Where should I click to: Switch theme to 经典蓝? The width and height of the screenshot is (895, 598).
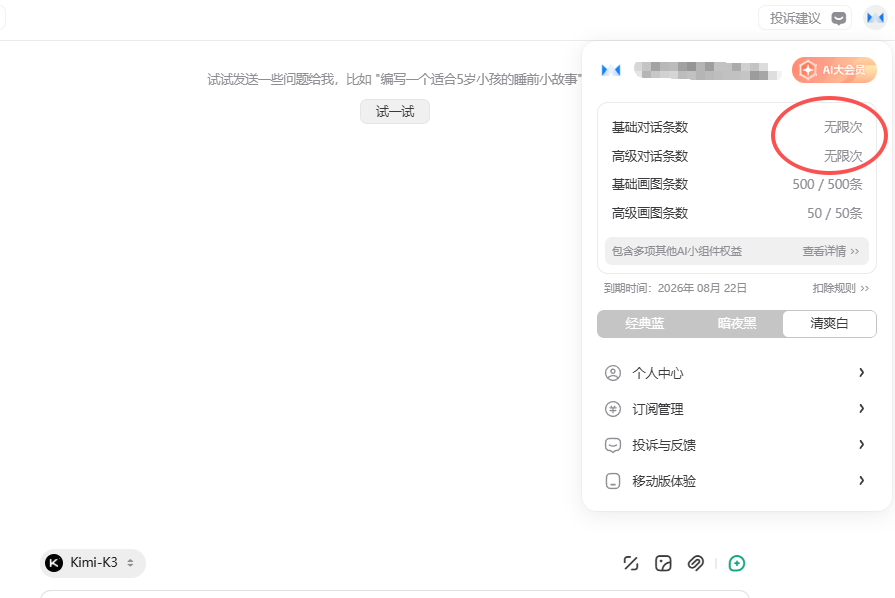click(644, 324)
